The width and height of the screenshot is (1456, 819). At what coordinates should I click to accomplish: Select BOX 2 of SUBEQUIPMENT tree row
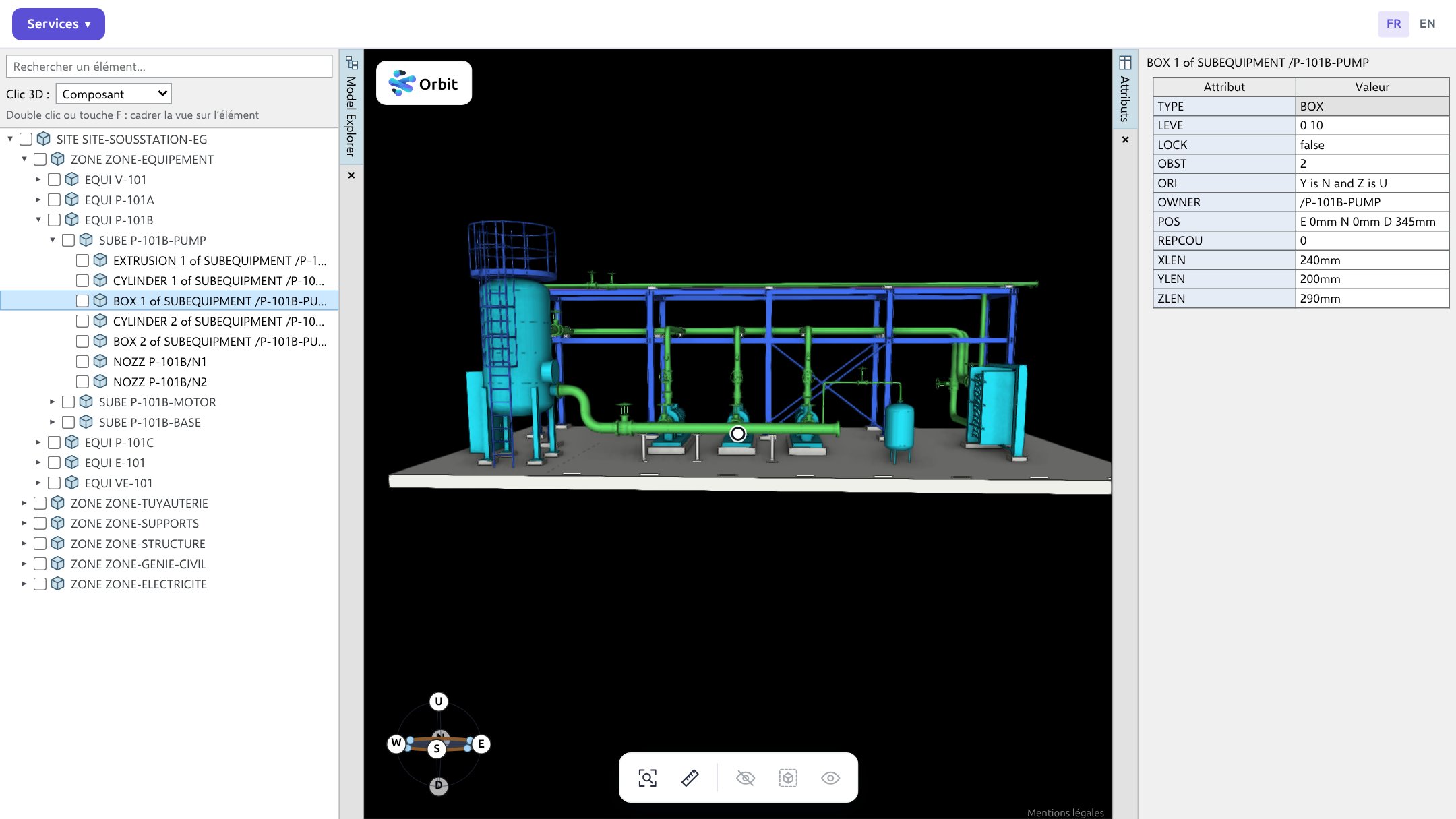169,341
